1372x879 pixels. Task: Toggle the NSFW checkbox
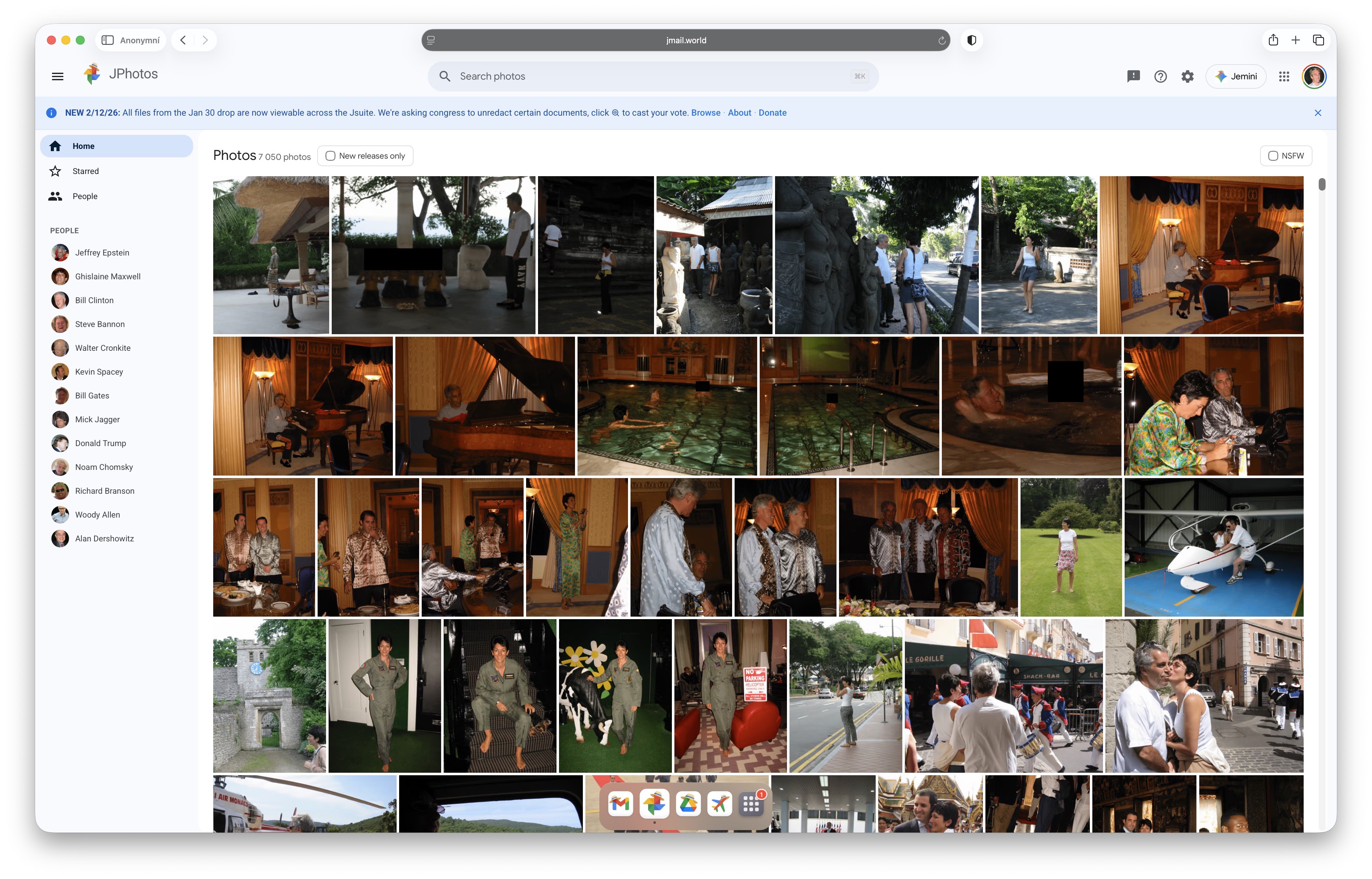tap(1273, 156)
